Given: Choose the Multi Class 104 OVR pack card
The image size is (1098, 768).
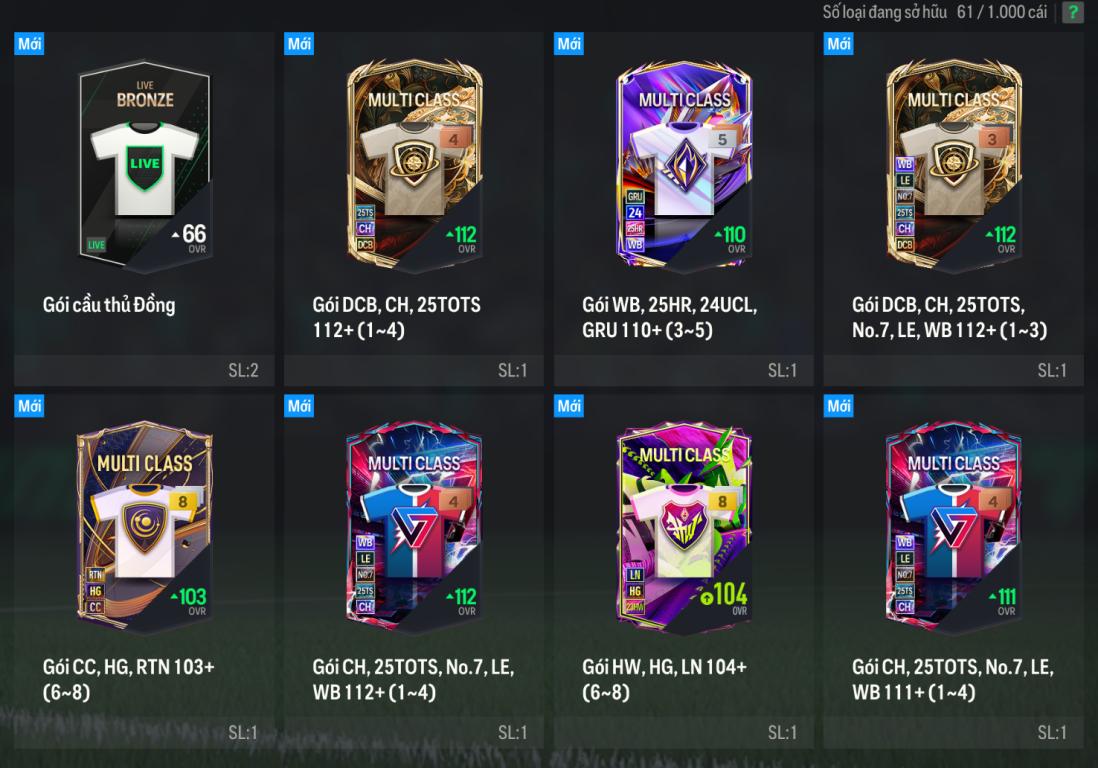Looking at the screenshot, I should (x=684, y=526).
